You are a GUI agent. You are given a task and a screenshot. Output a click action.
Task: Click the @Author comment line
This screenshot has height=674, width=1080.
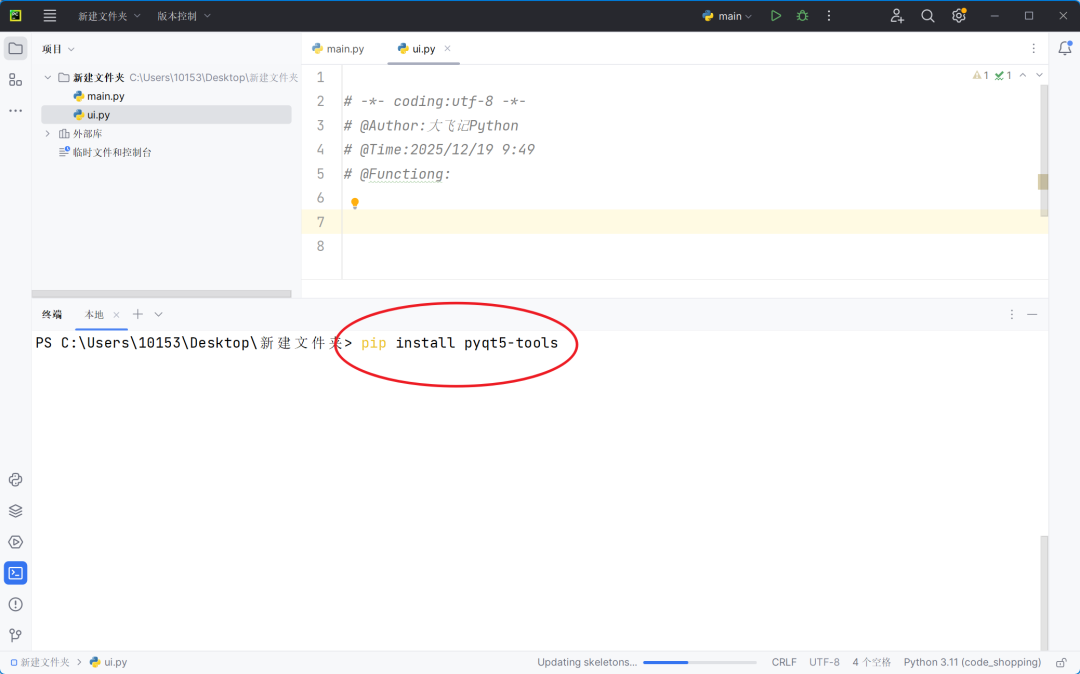click(x=431, y=125)
